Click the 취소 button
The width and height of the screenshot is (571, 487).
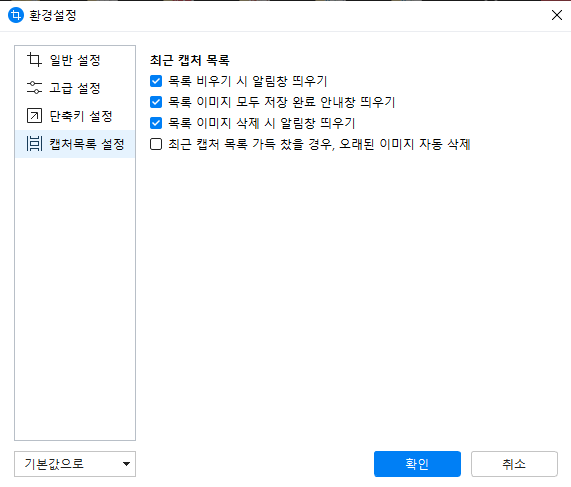pos(514,464)
